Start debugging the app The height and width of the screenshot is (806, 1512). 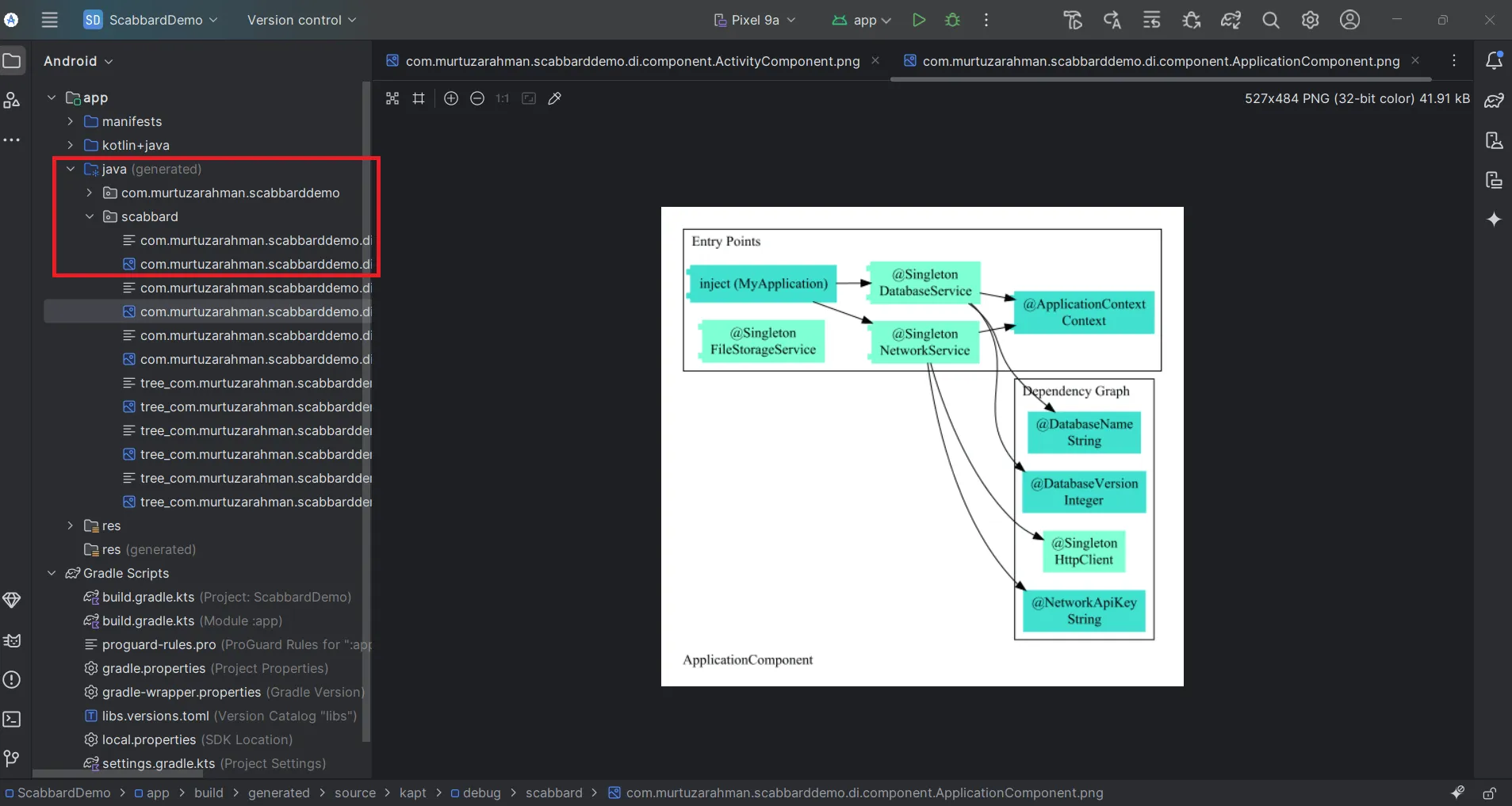(953, 20)
